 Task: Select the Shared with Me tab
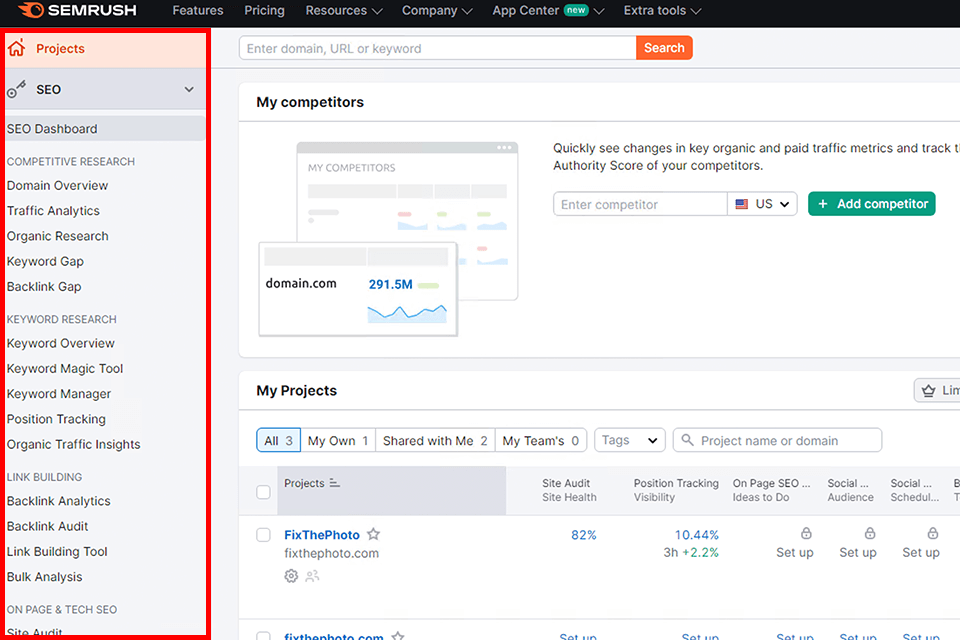pos(435,440)
